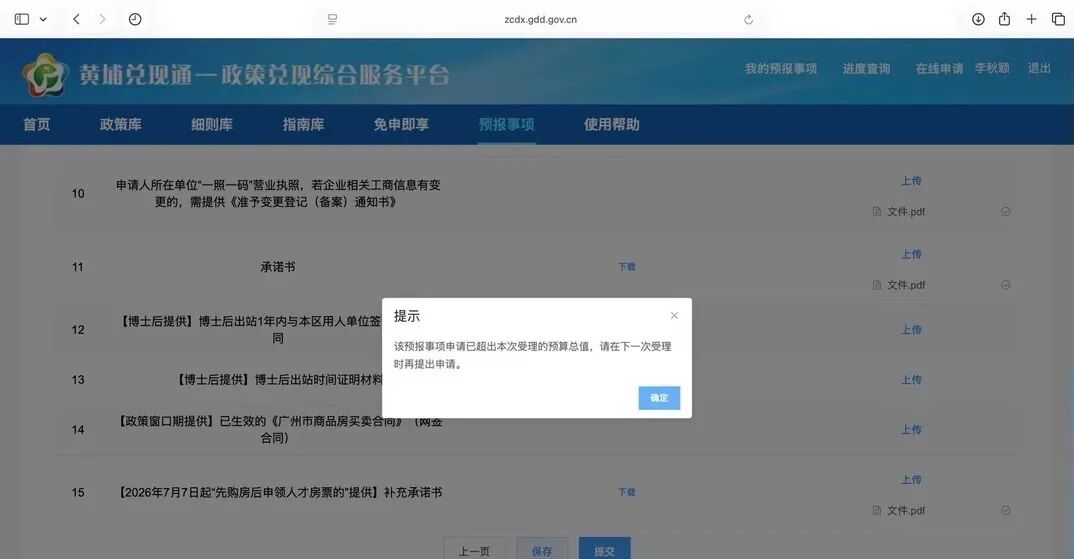Click 上传 for row 12
This screenshot has height=559, width=1074.
click(911, 330)
